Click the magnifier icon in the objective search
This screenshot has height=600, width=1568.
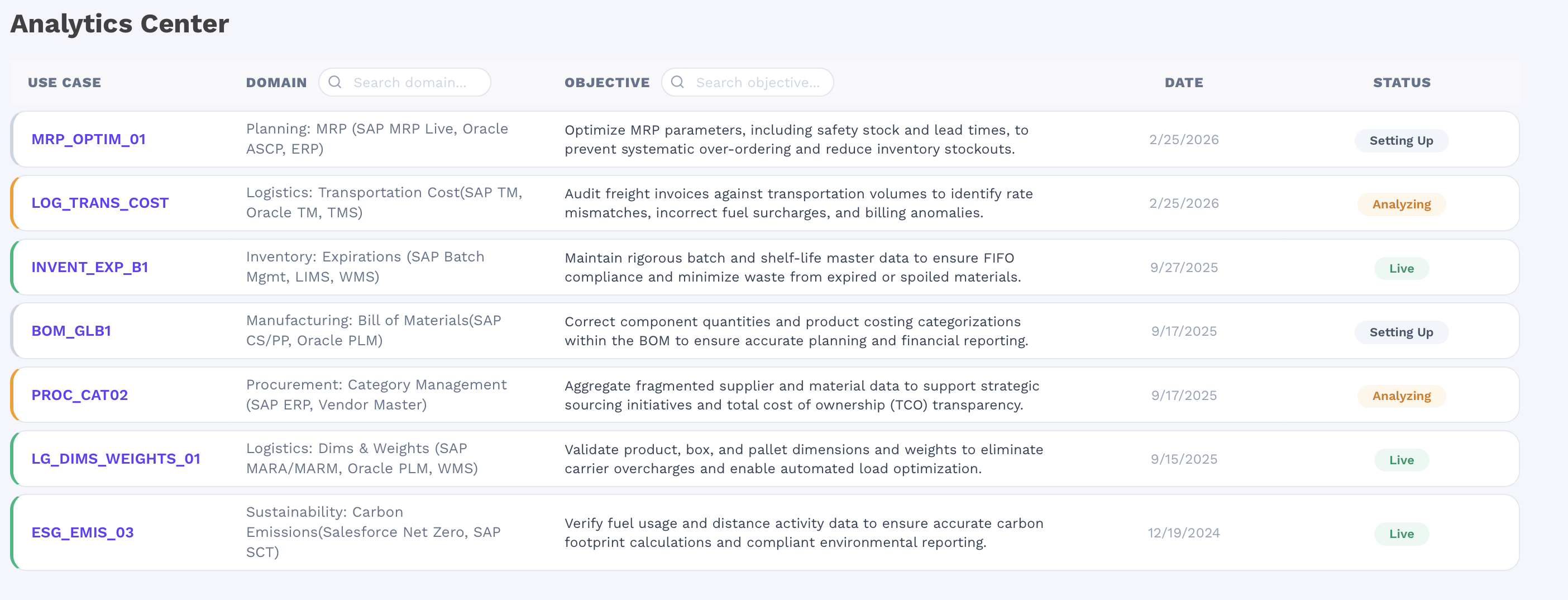[677, 82]
